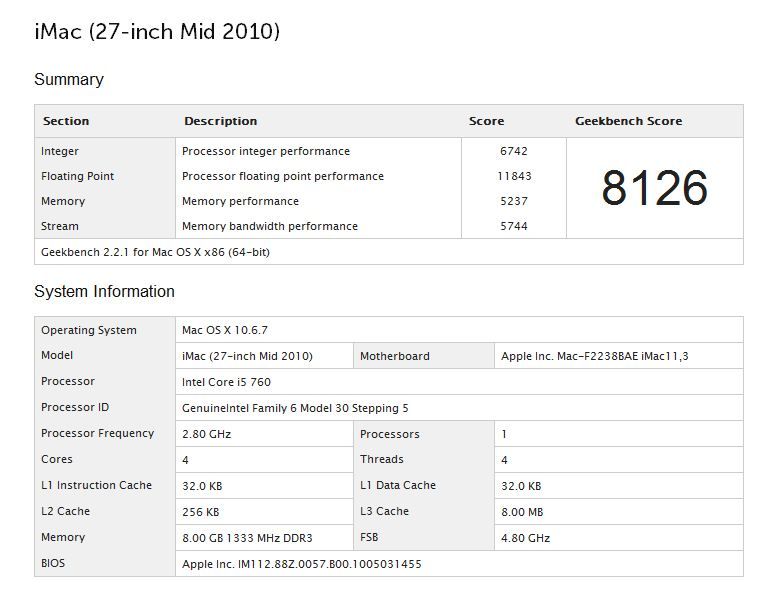Click the 'L1 Instruction Cache' label

(x=96, y=485)
